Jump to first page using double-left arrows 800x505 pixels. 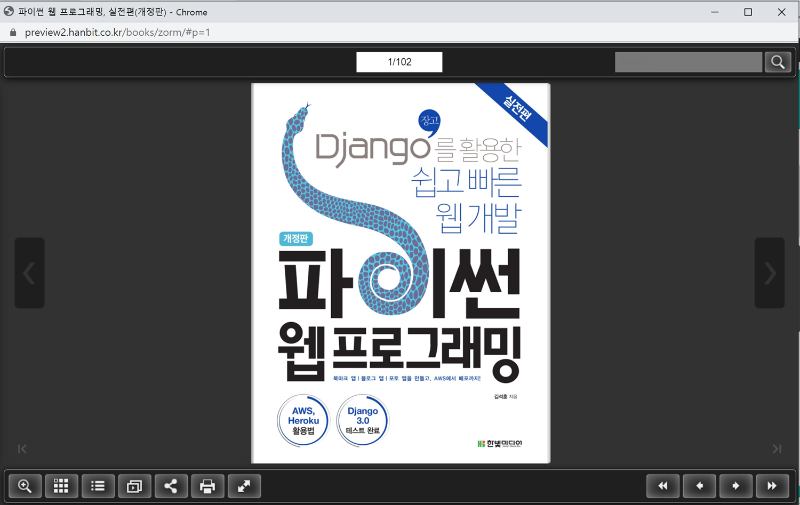[663, 486]
